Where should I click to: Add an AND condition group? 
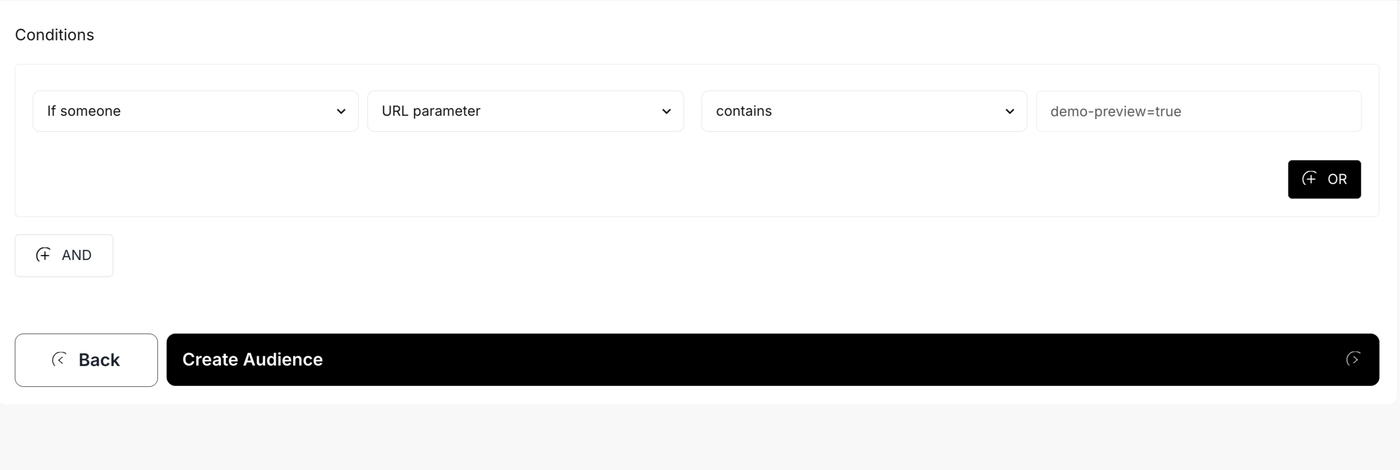64,255
